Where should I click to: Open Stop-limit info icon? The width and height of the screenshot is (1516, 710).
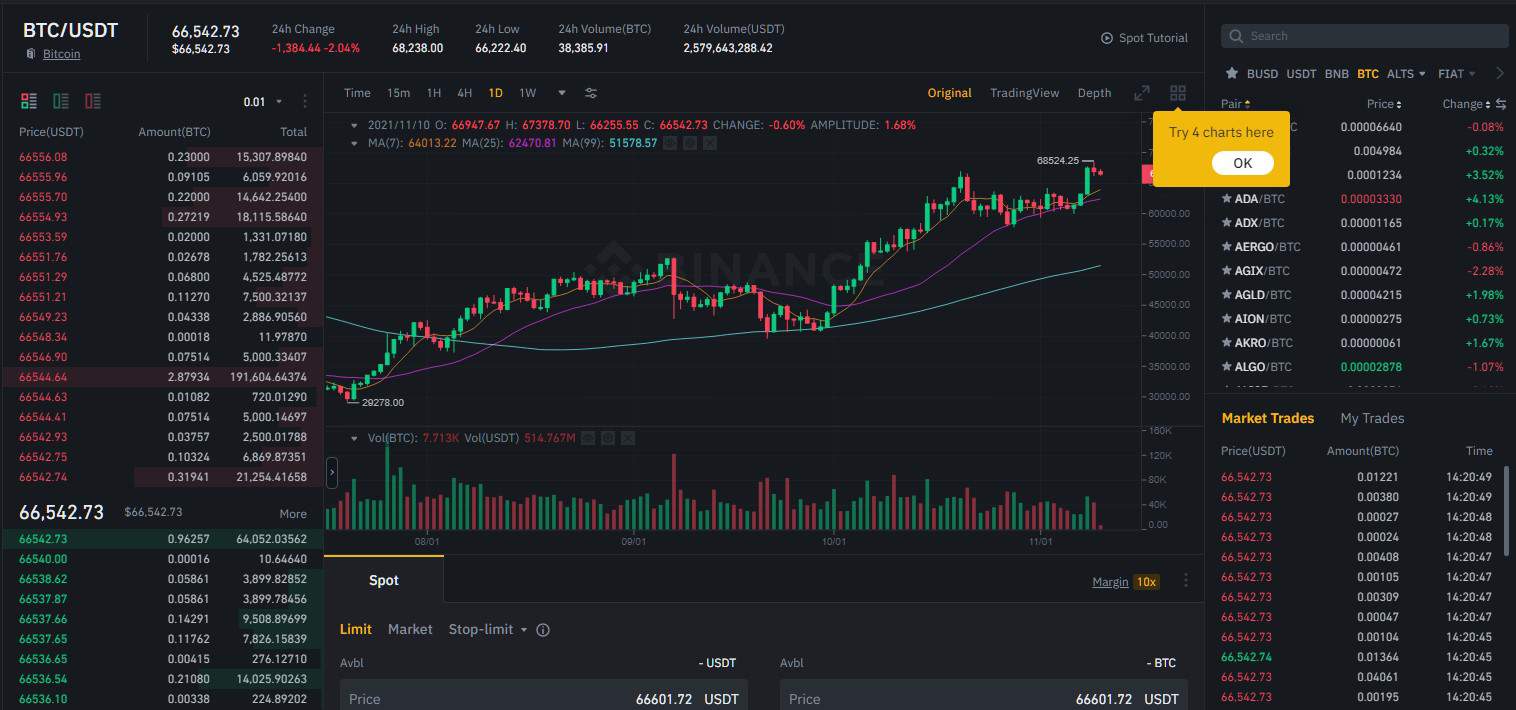coord(543,630)
